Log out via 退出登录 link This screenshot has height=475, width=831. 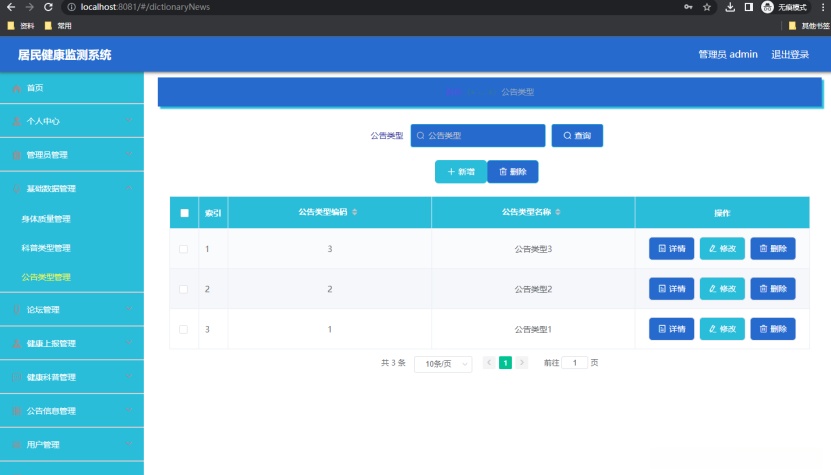click(x=790, y=55)
